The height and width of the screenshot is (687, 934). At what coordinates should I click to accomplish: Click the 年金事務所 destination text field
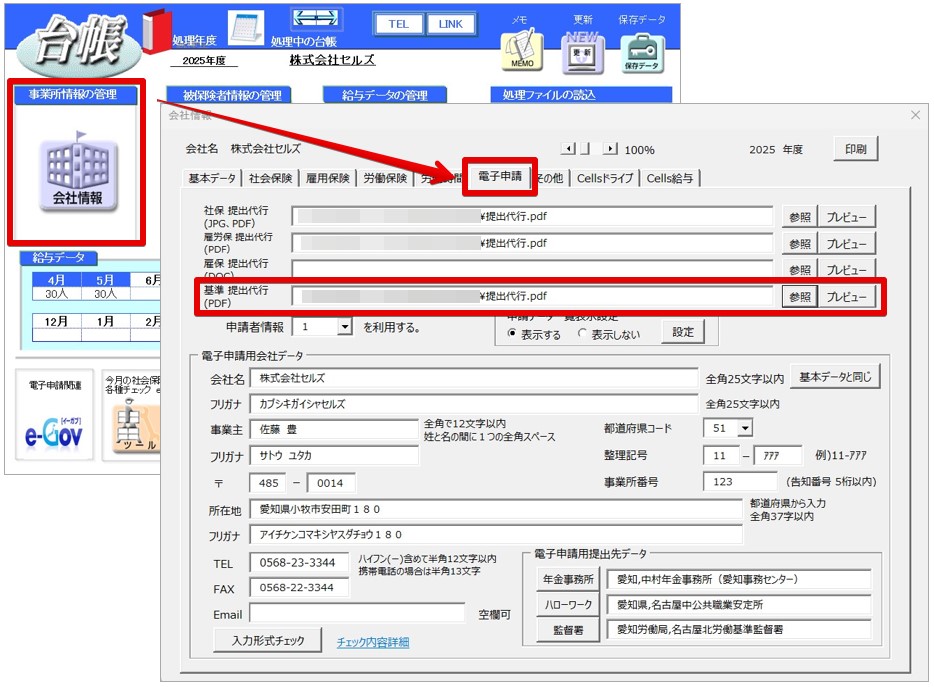pos(739,579)
